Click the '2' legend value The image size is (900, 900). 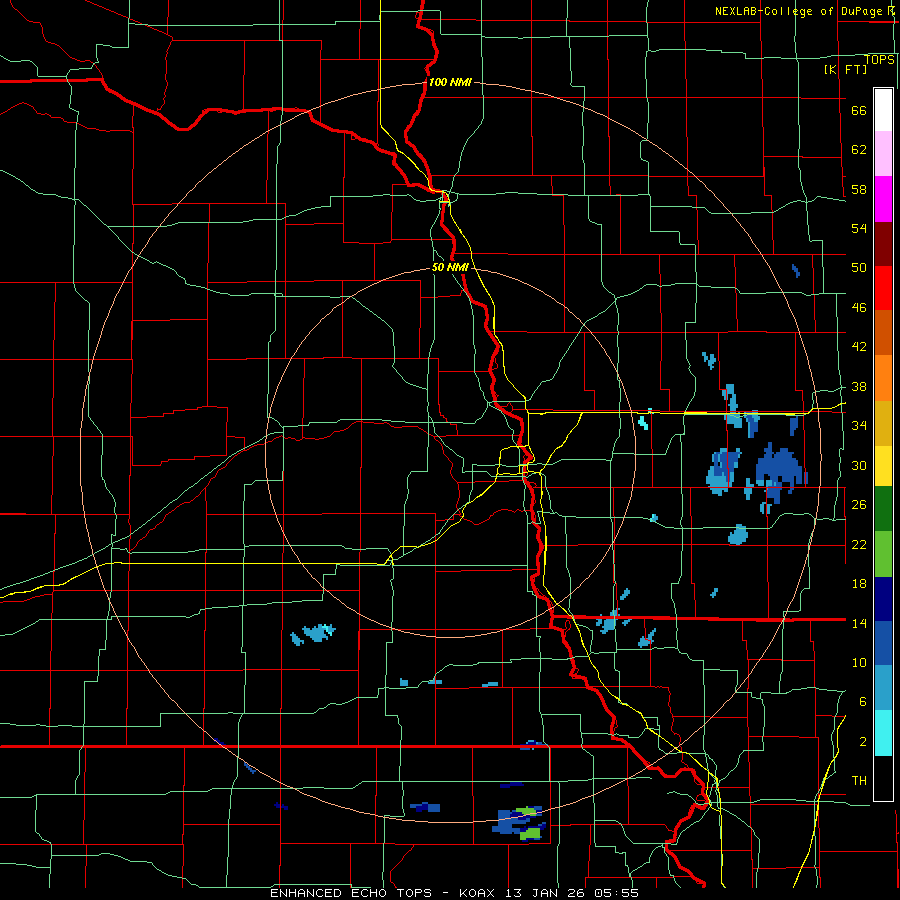[863, 742]
